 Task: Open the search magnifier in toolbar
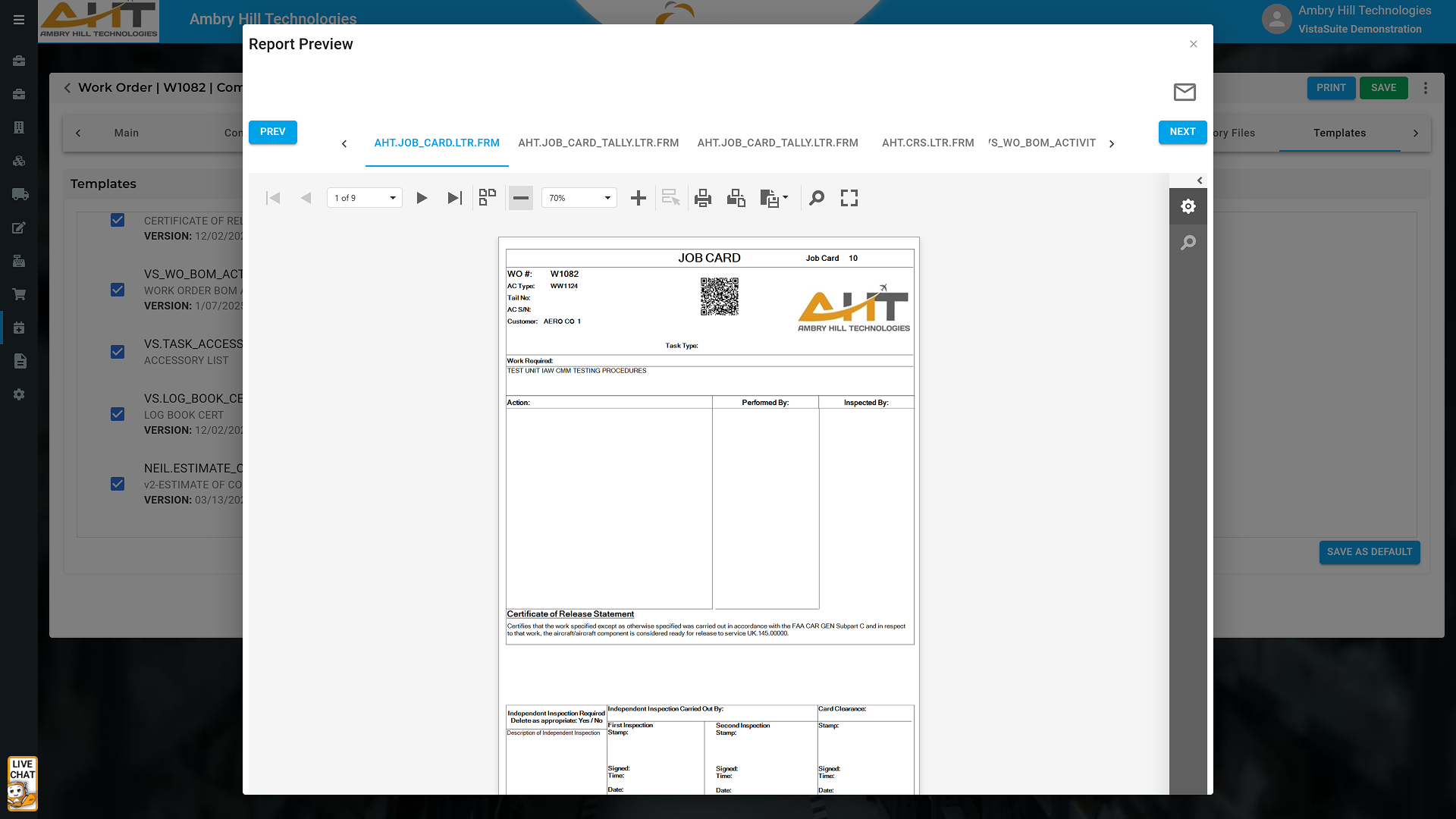(x=817, y=198)
